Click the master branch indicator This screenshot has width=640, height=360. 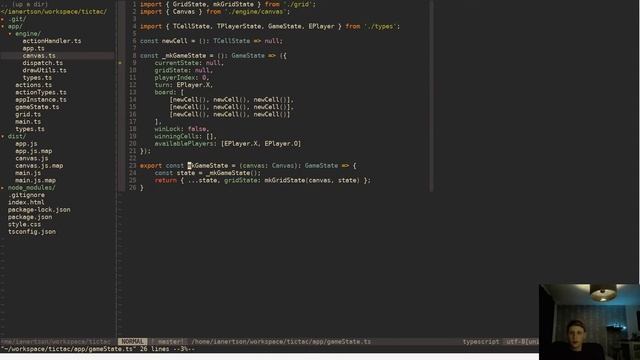170,342
